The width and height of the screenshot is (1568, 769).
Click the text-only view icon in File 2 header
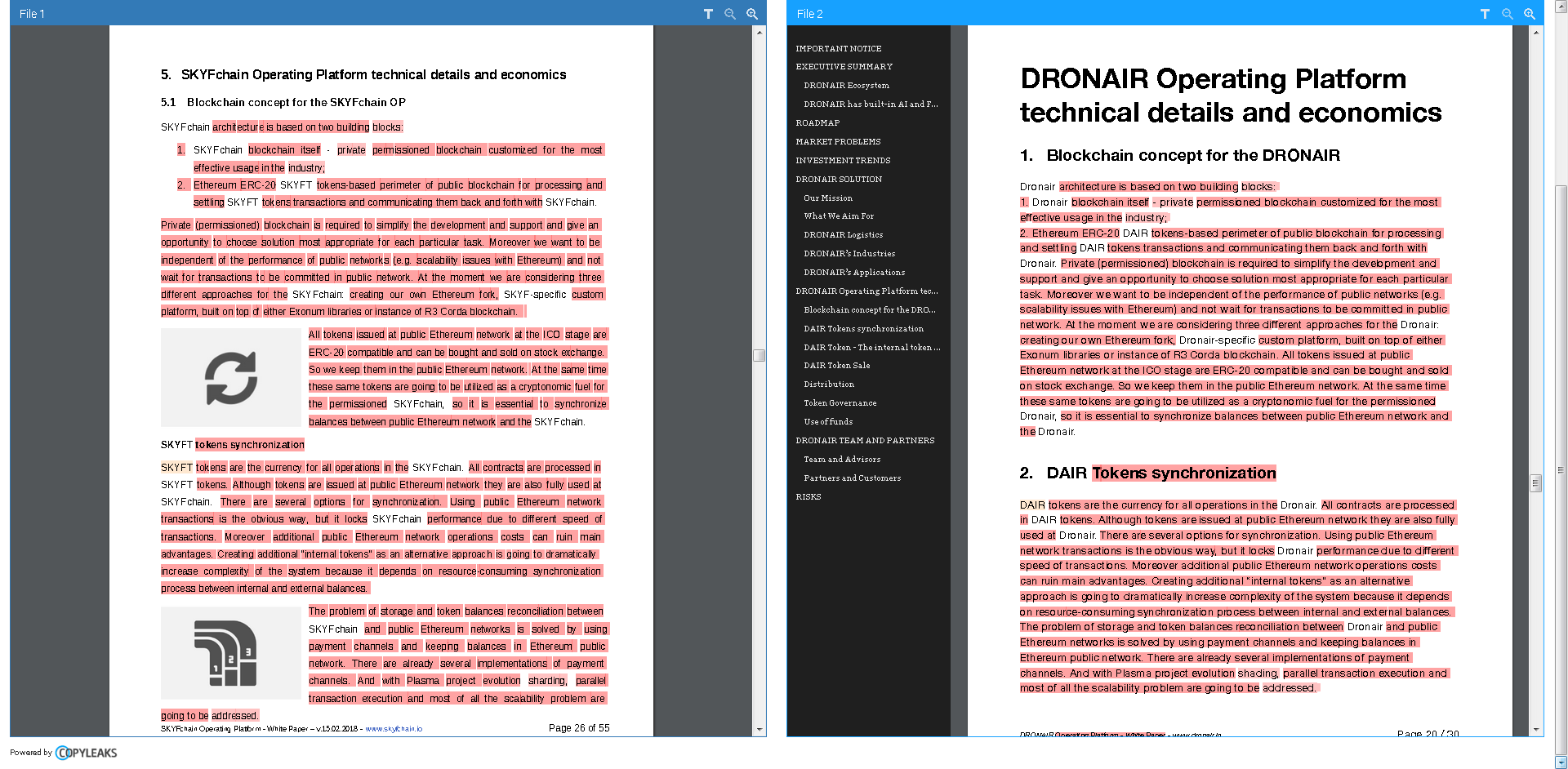click(1485, 14)
